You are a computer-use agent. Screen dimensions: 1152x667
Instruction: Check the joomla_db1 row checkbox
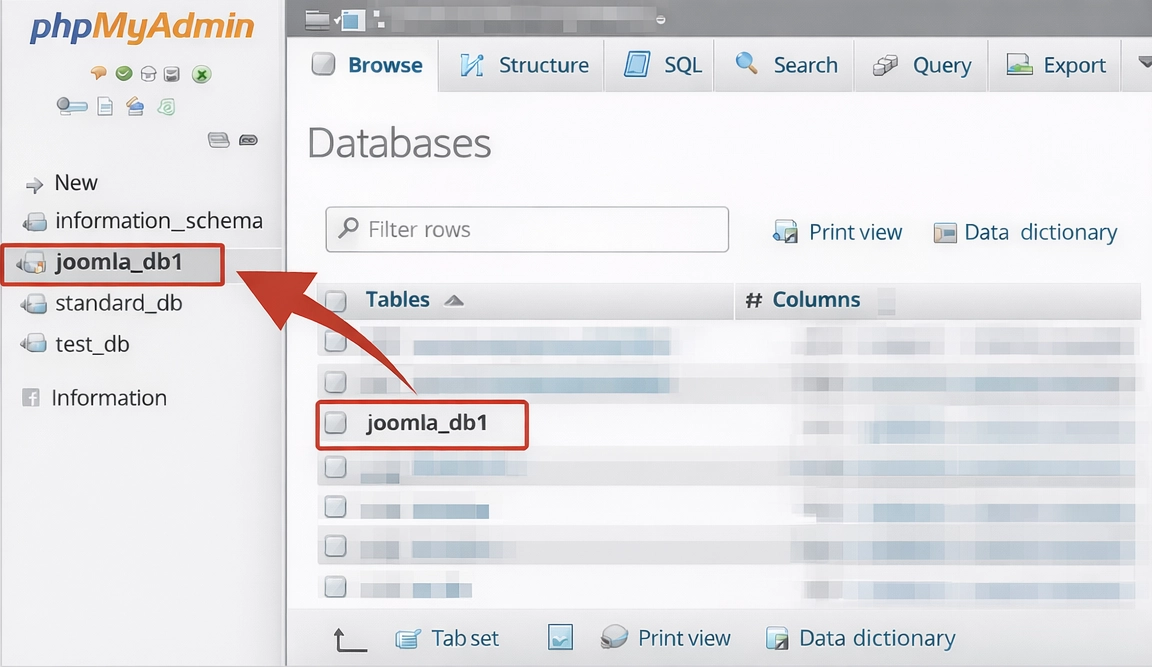tap(336, 422)
